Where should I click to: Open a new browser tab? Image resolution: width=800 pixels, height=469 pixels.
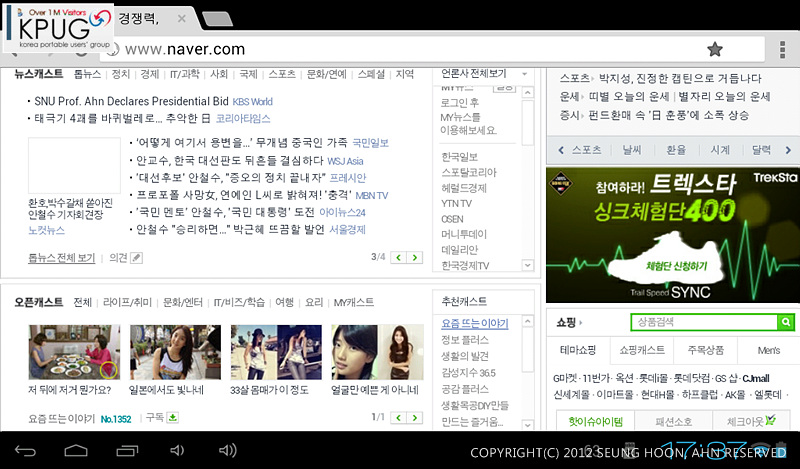click(x=217, y=19)
